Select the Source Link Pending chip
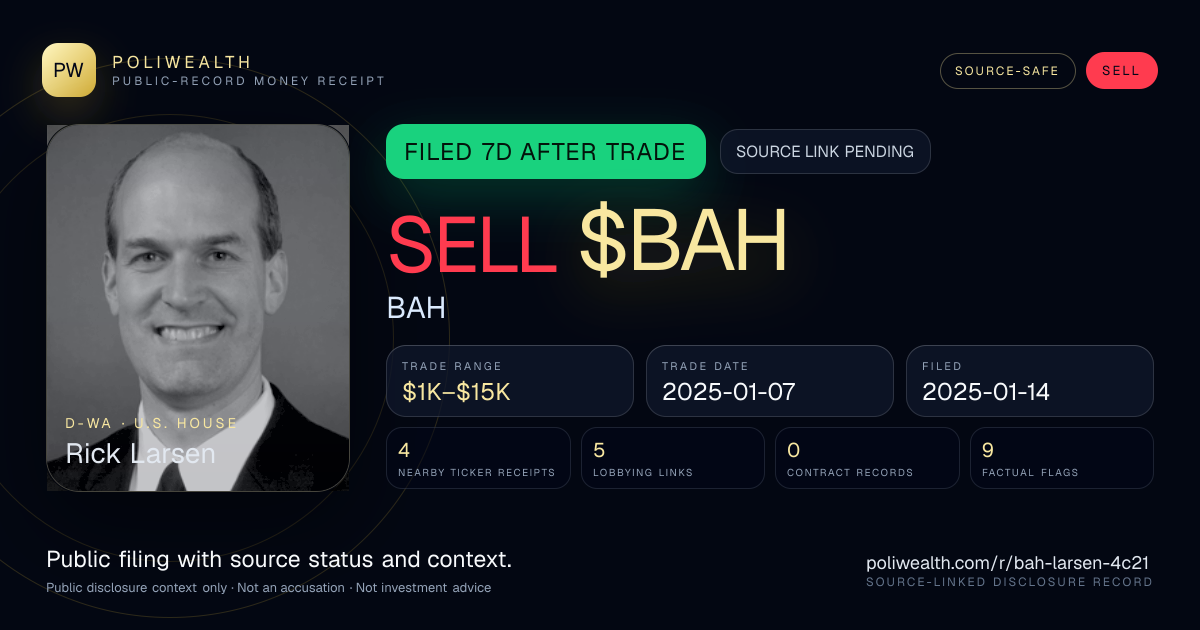This screenshot has width=1200, height=630. [x=825, y=152]
